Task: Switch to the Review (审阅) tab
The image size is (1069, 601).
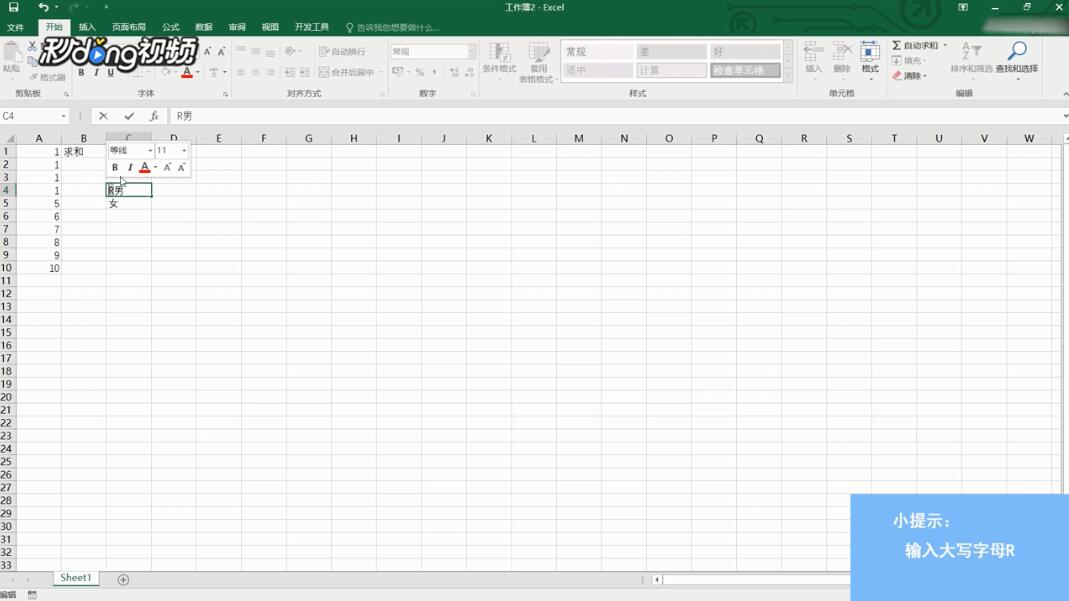Action: (x=237, y=27)
